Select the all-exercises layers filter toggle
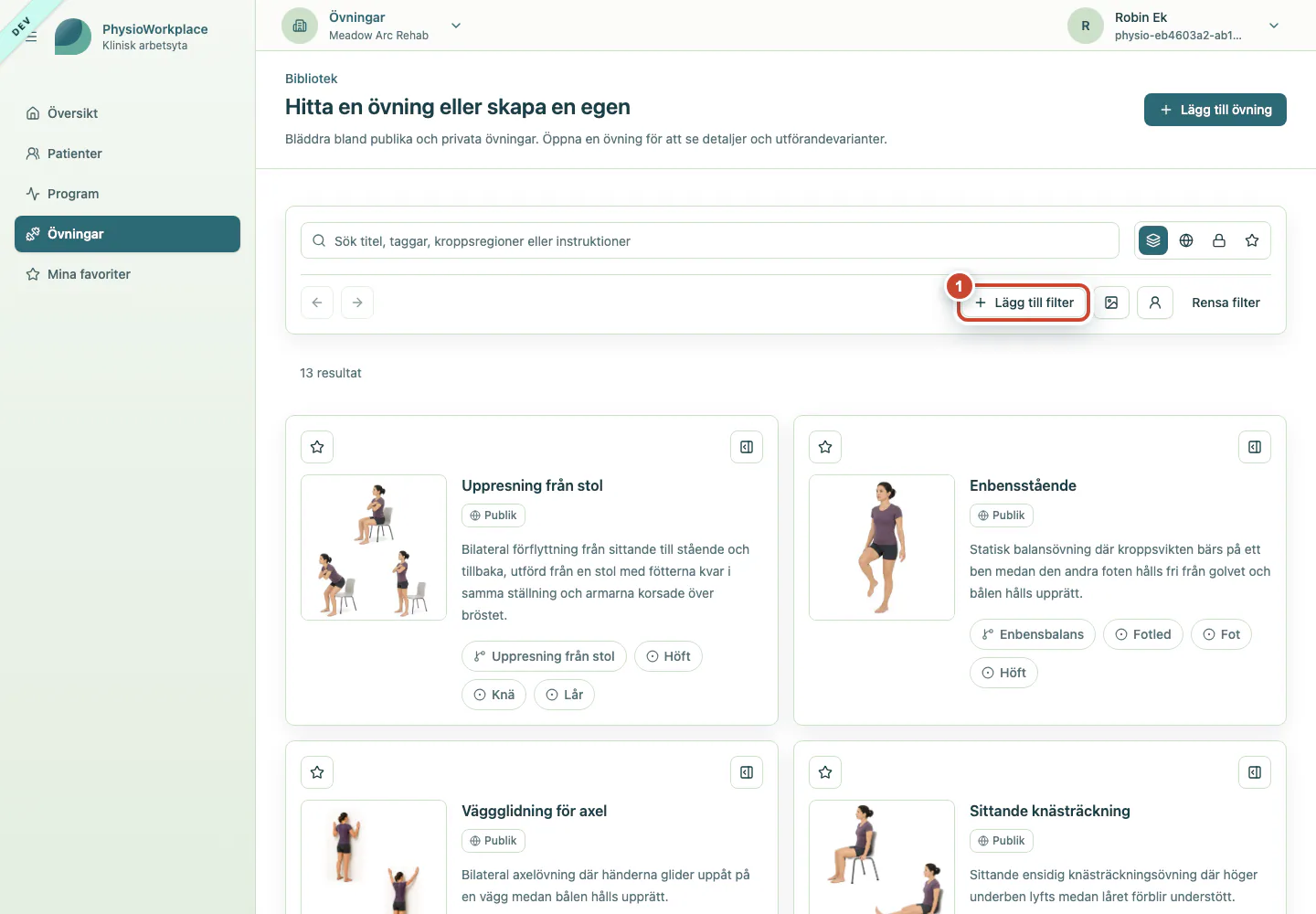 1153,240
